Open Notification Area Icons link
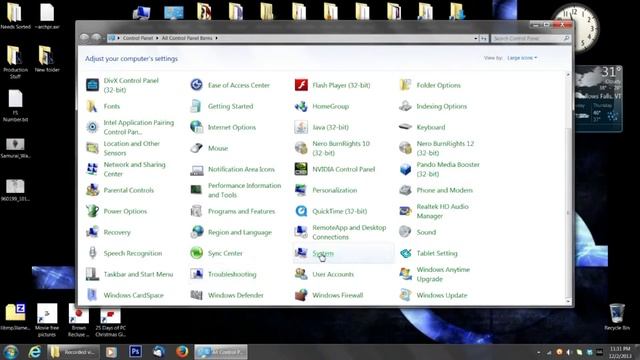 241,169
